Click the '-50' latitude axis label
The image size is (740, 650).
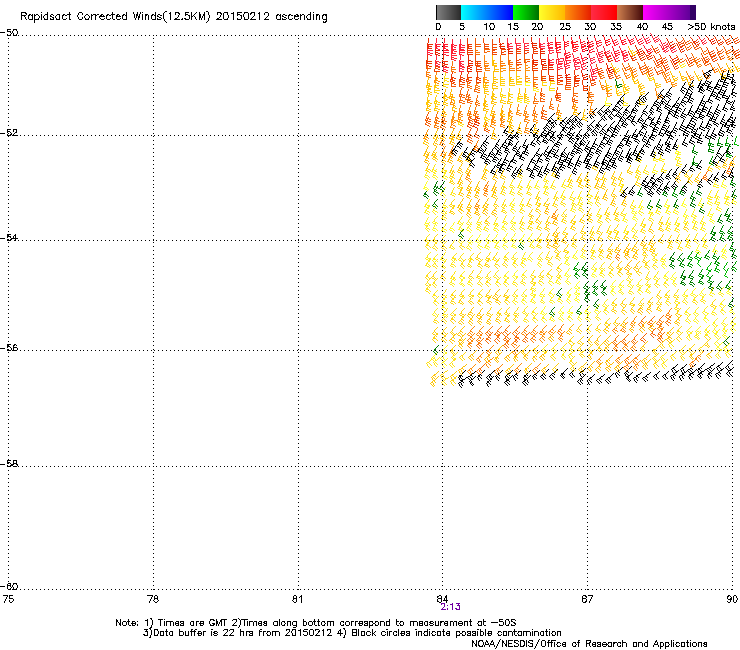click(9, 33)
